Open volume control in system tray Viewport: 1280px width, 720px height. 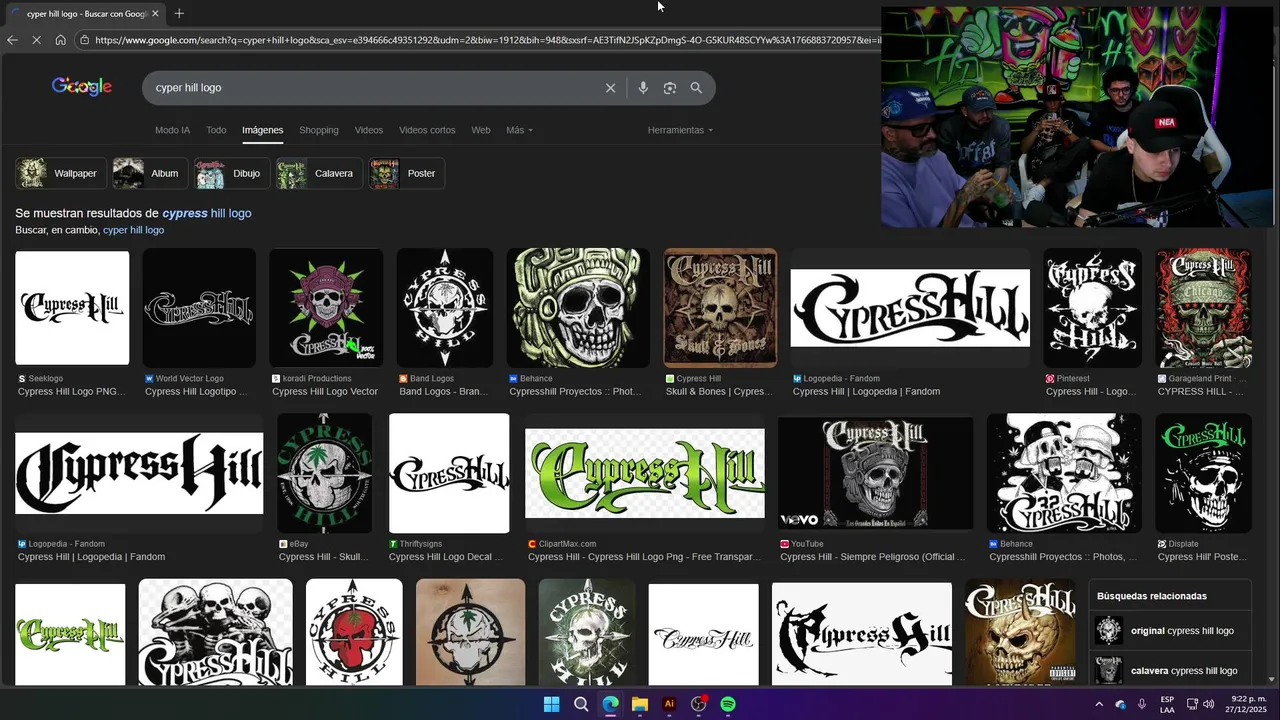click(x=1210, y=704)
